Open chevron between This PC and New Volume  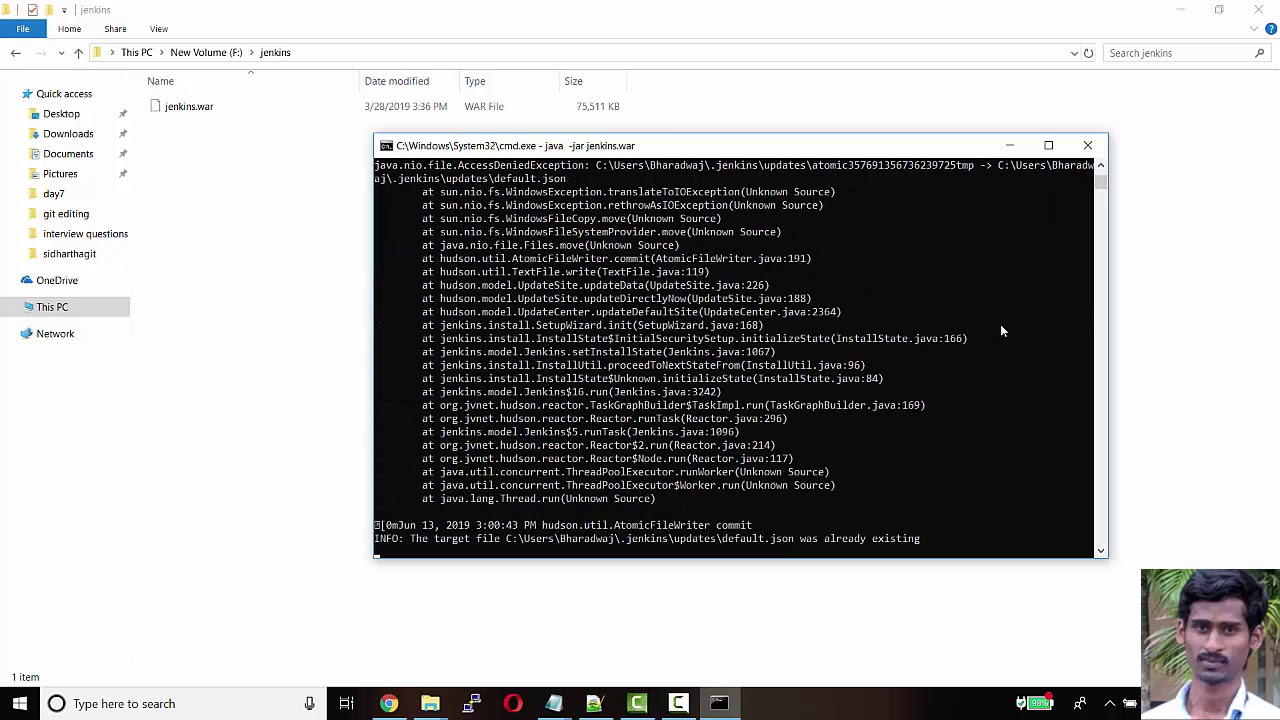point(160,53)
